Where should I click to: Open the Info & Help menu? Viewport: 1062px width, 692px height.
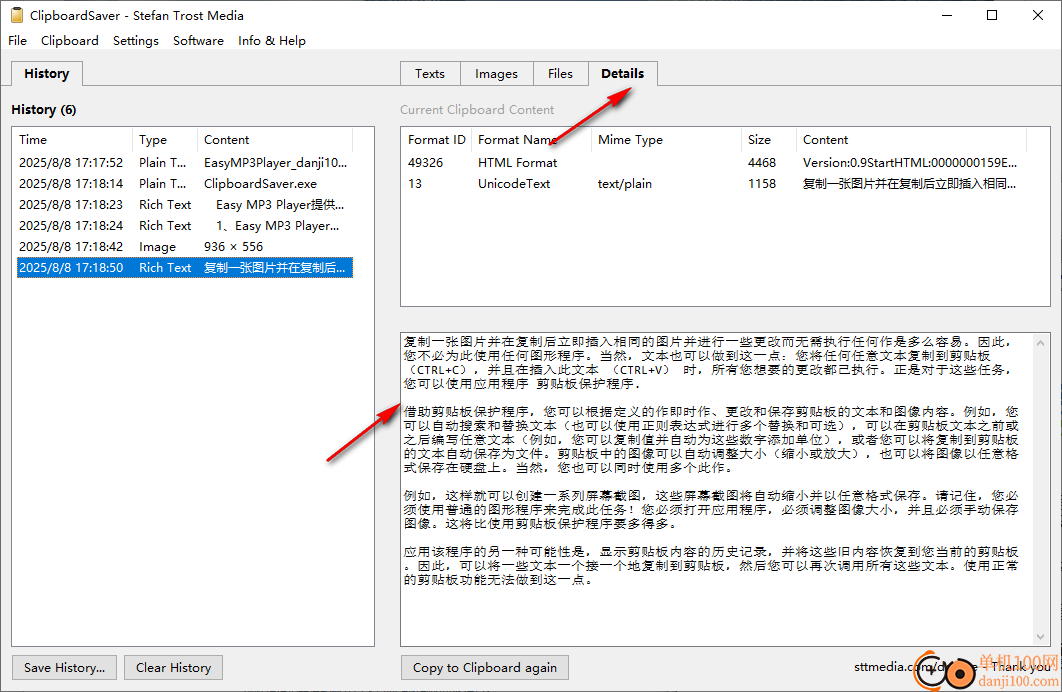(272, 41)
